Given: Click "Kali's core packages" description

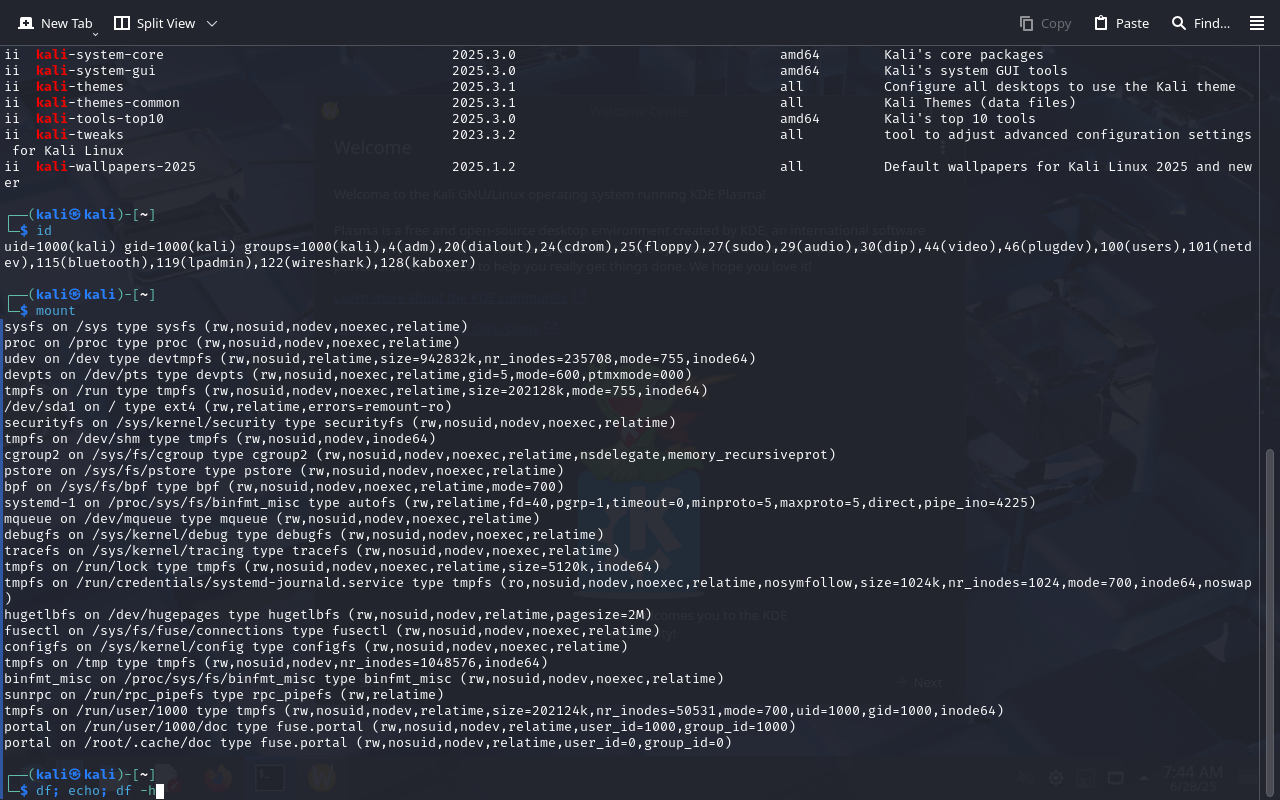Looking at the screenshot, I should pyautogui.click(x=964, y=55).
